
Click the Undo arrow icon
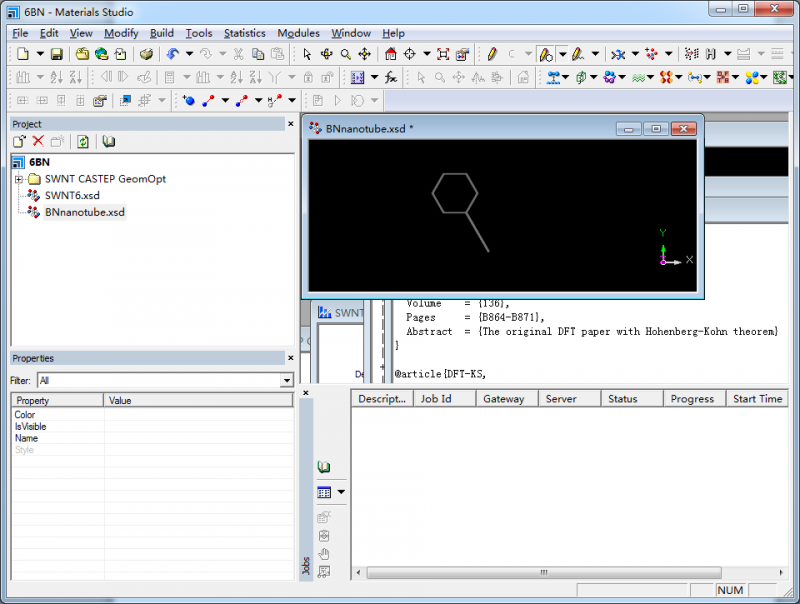coord(172,54)
